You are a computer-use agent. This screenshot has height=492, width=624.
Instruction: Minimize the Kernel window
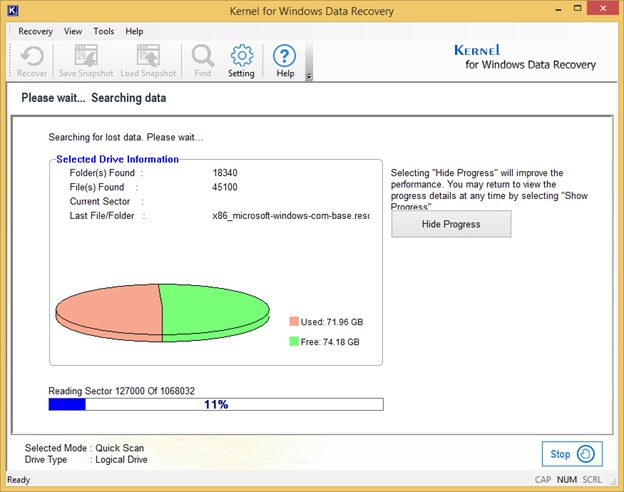[558, 9]
